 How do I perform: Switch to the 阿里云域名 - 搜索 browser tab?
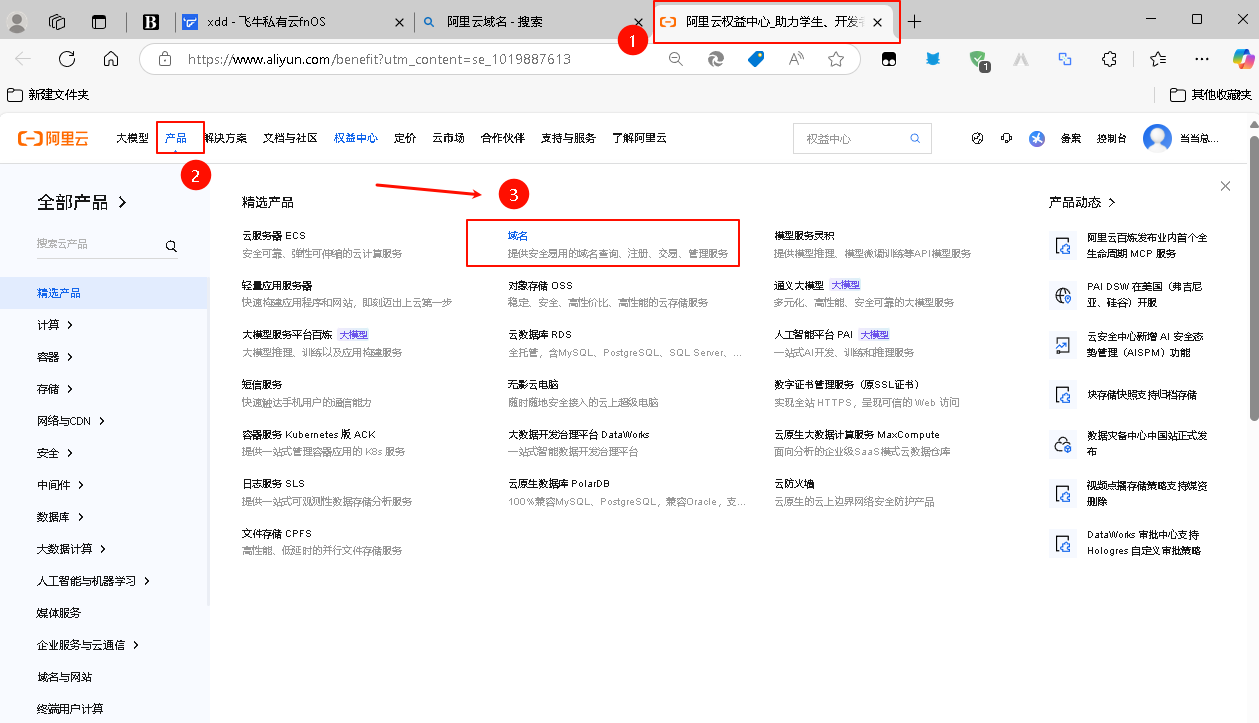(532, 21)
